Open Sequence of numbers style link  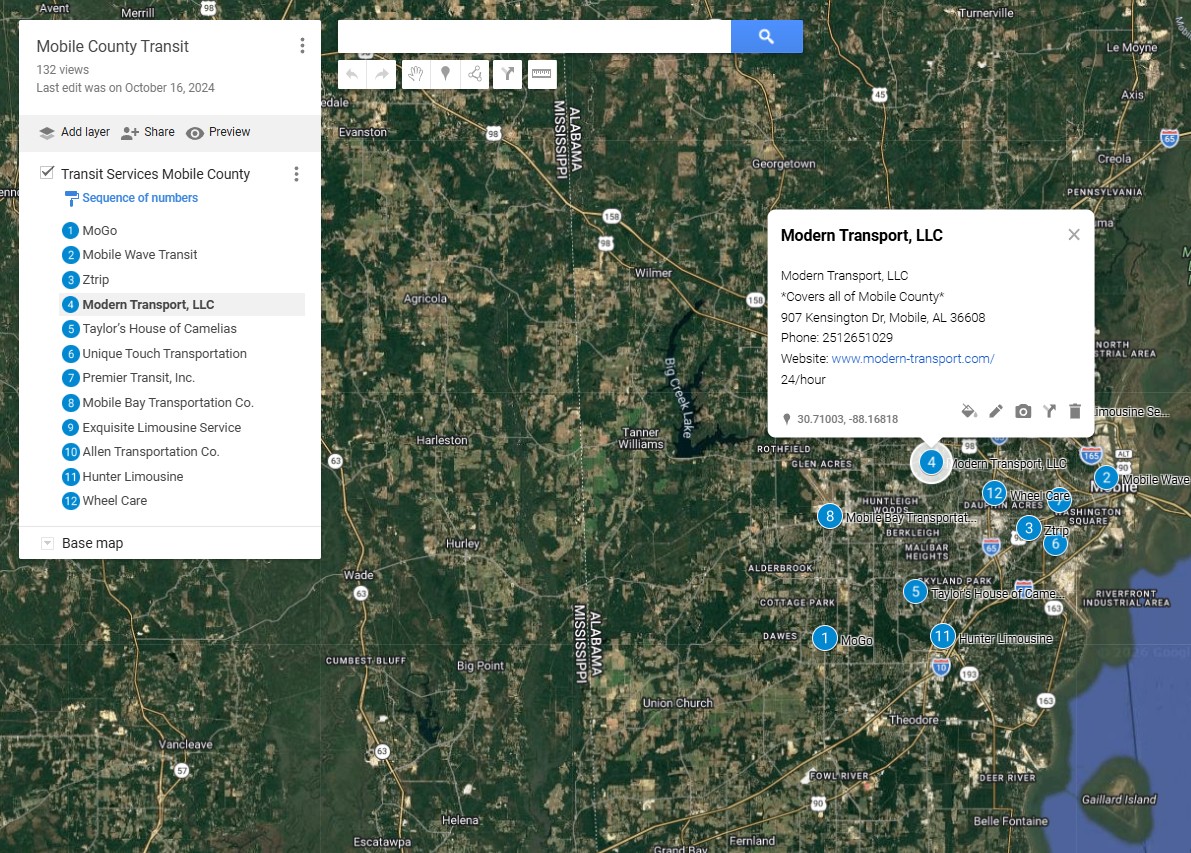click(140, 197)
